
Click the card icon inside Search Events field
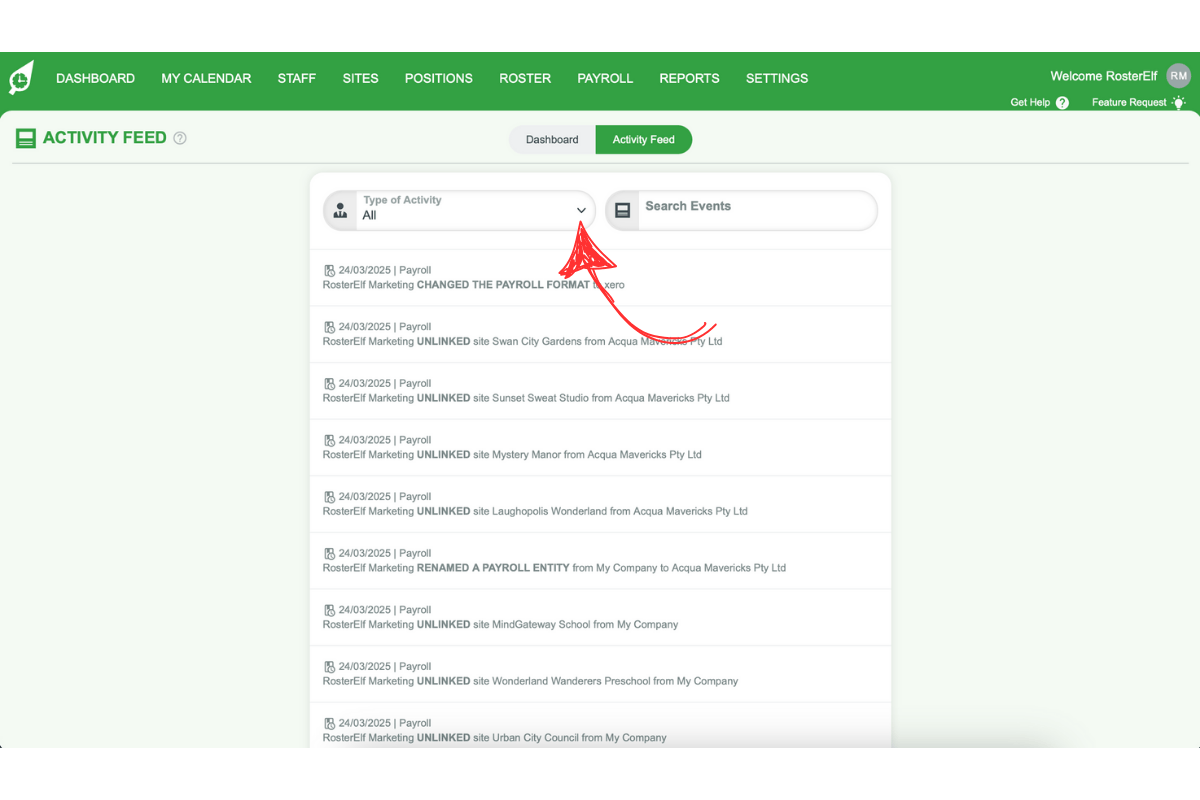(x=622, y=210)
